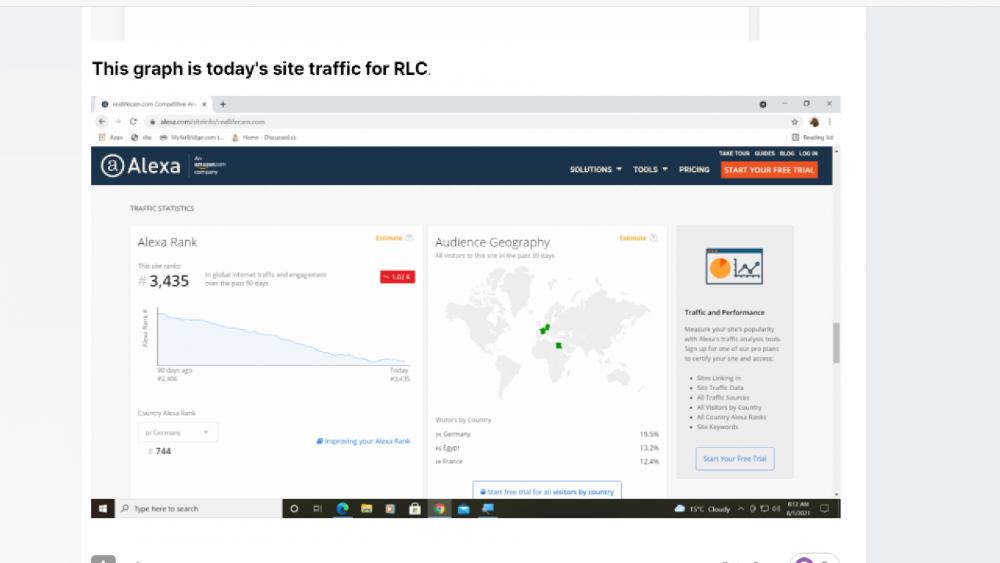Open the GUIDES link
Viewport: 1000px width, 563px height.
click(x=764, y=154)
